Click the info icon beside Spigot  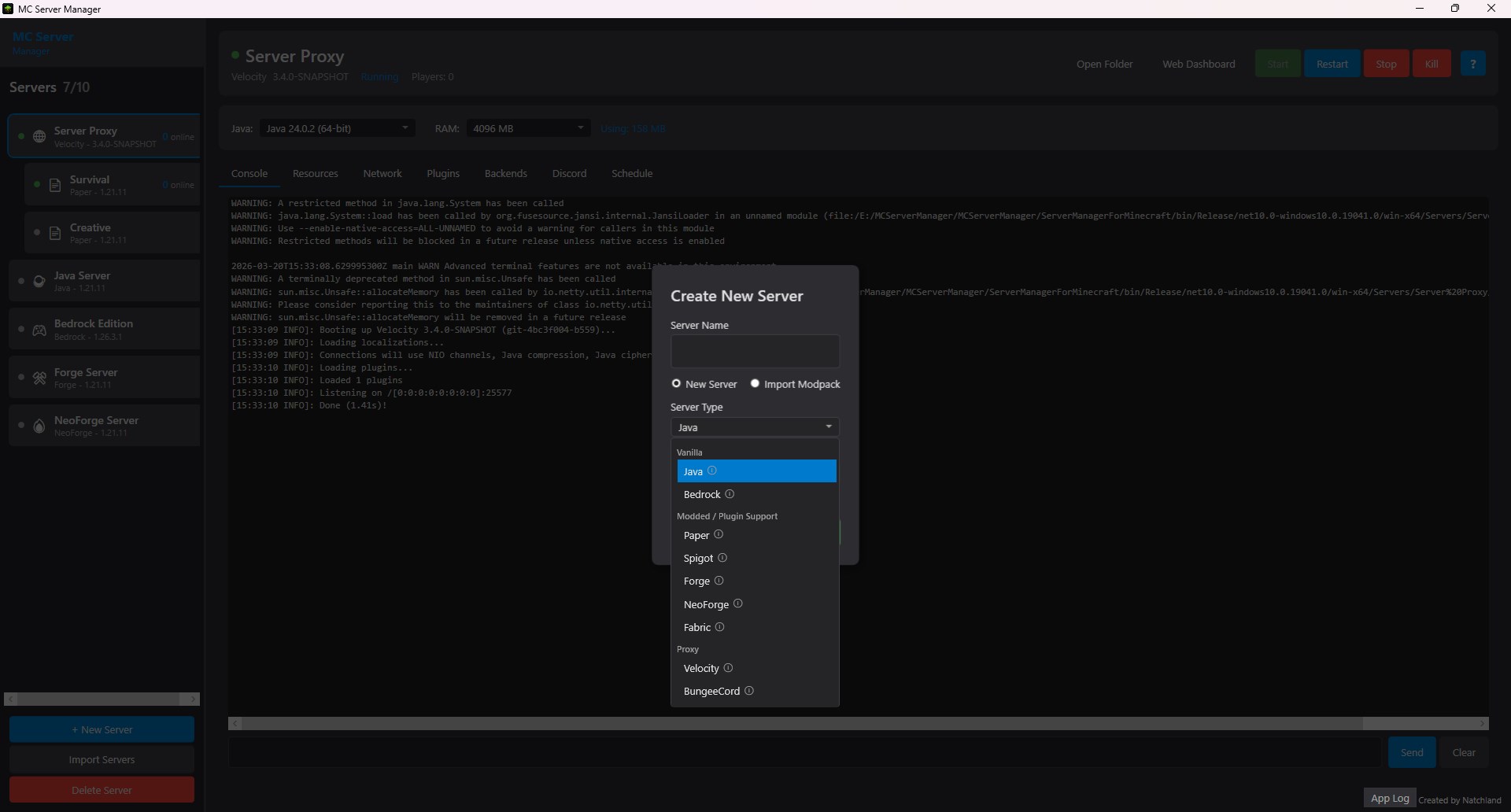[x=722, y=558]
